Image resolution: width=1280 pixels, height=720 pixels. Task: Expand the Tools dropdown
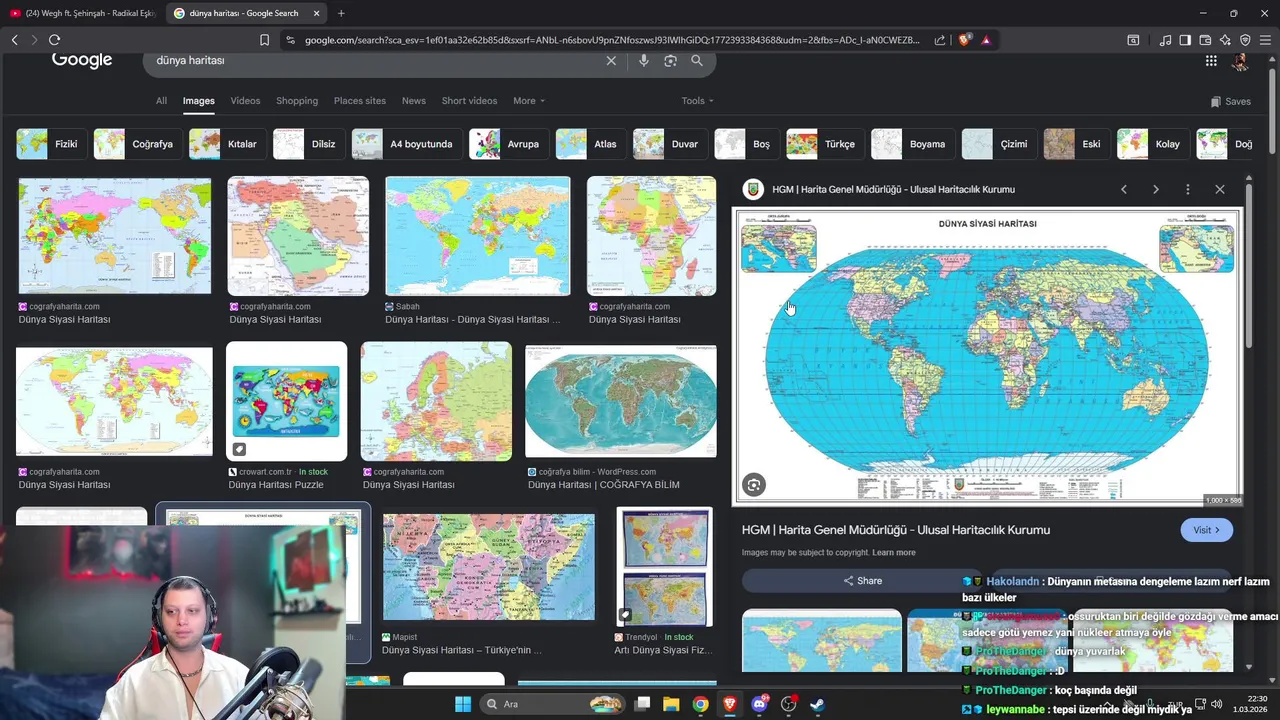tap(697, 101)
